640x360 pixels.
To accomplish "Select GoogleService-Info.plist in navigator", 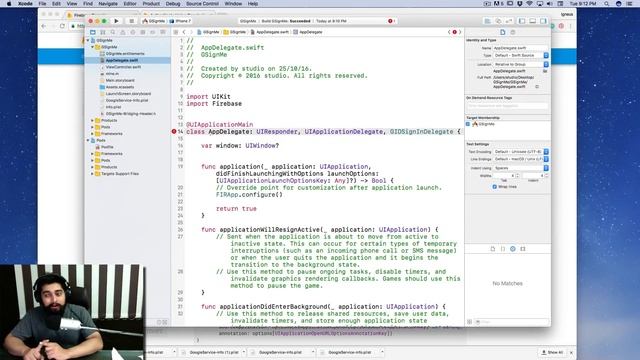I will [127, 100].
